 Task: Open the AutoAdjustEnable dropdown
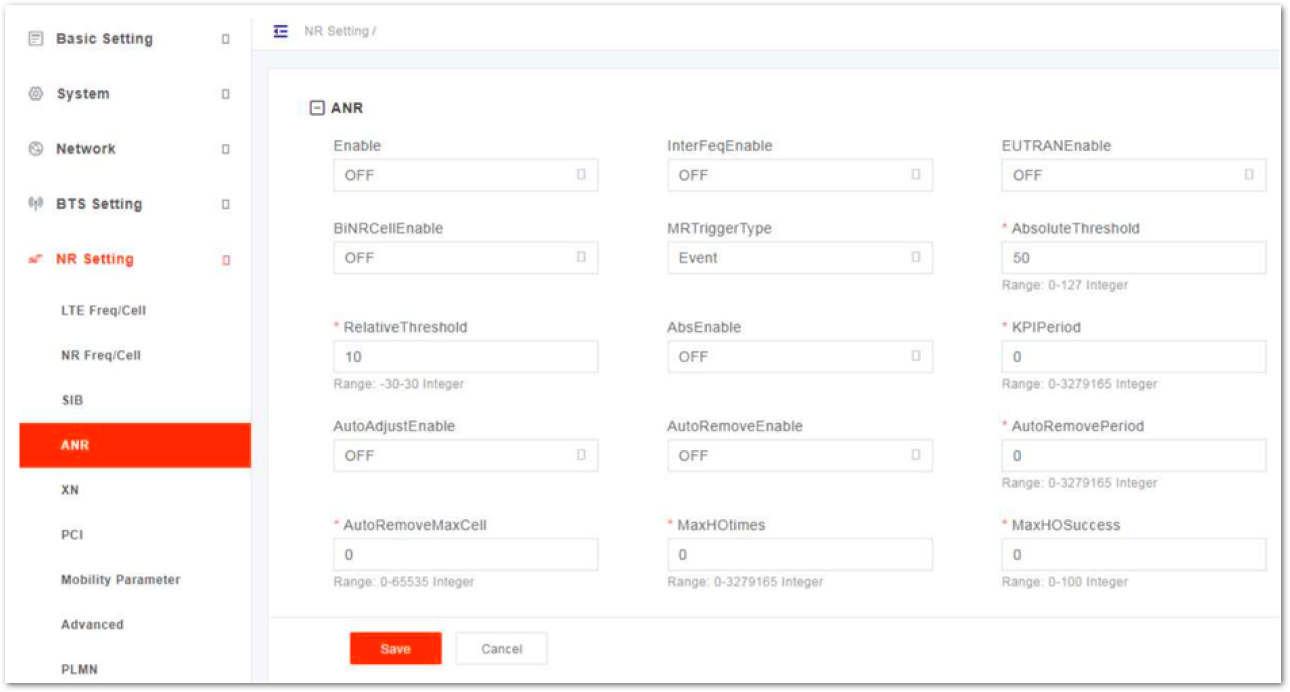[466, 456]
